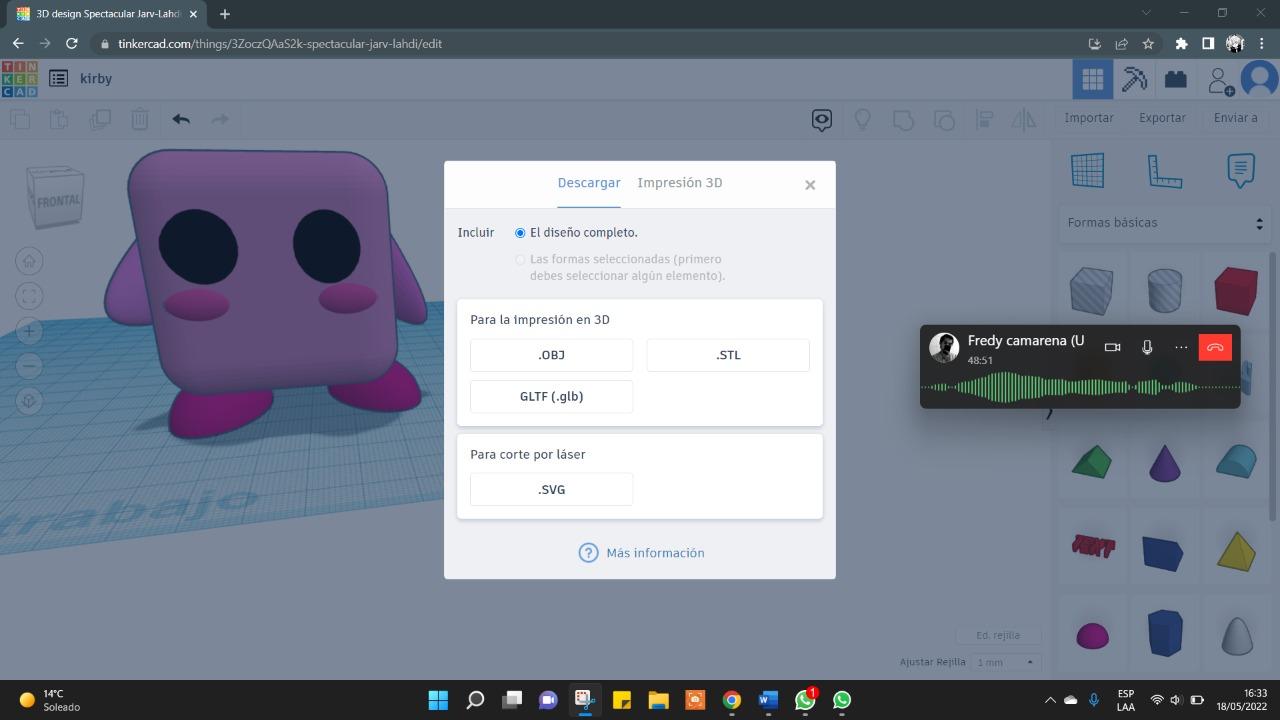
Task: Switch to the Blocks pickaxe mode
Action: coord(1134,79)
